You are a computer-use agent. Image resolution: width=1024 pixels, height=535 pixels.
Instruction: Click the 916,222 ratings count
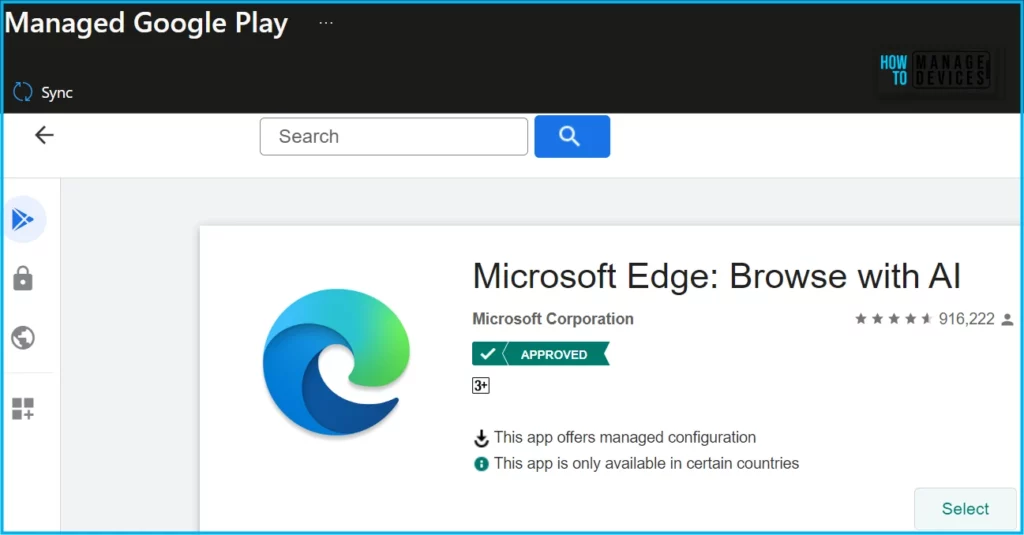(966, 319)
